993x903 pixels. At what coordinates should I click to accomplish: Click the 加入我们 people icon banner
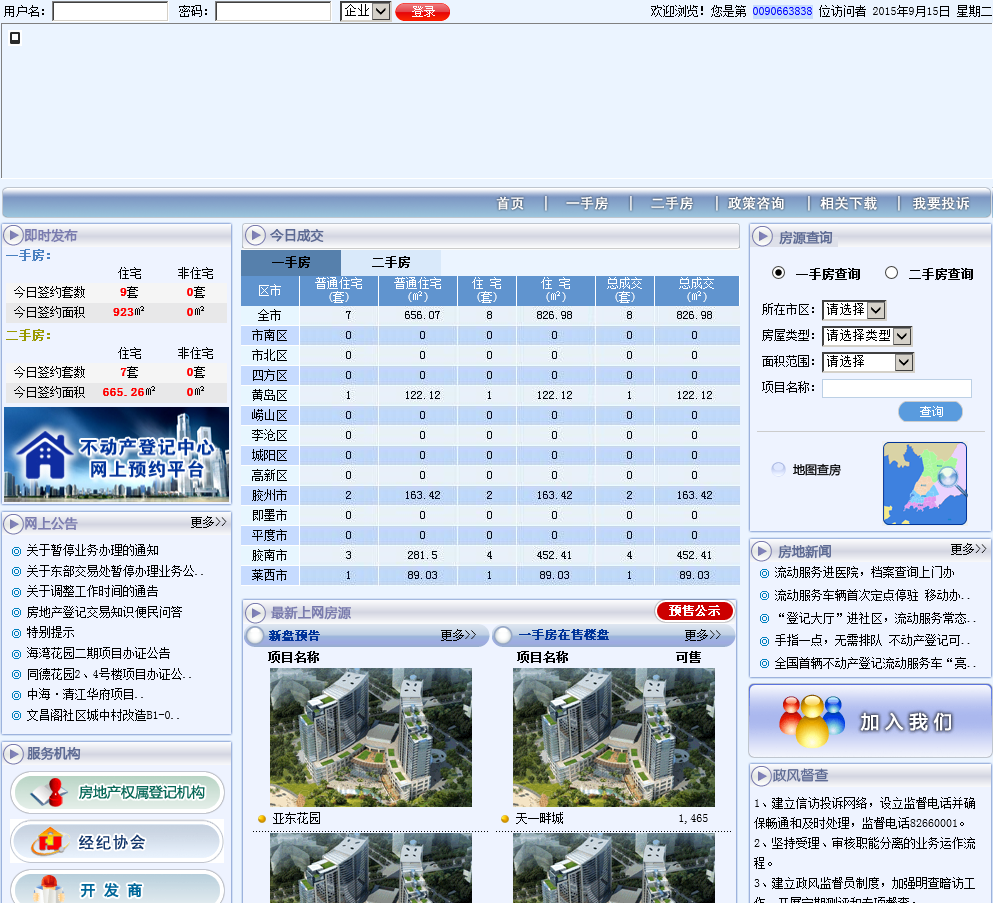869,721
